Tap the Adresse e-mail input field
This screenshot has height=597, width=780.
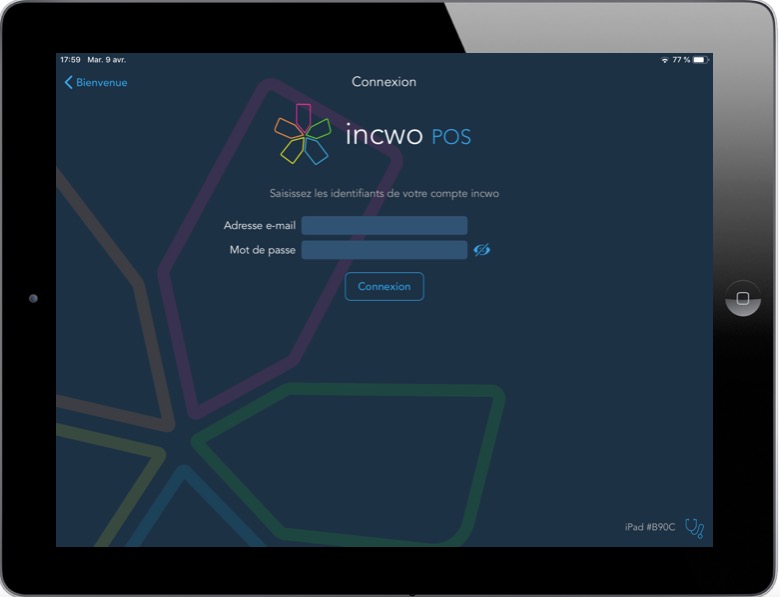(384, 225)
